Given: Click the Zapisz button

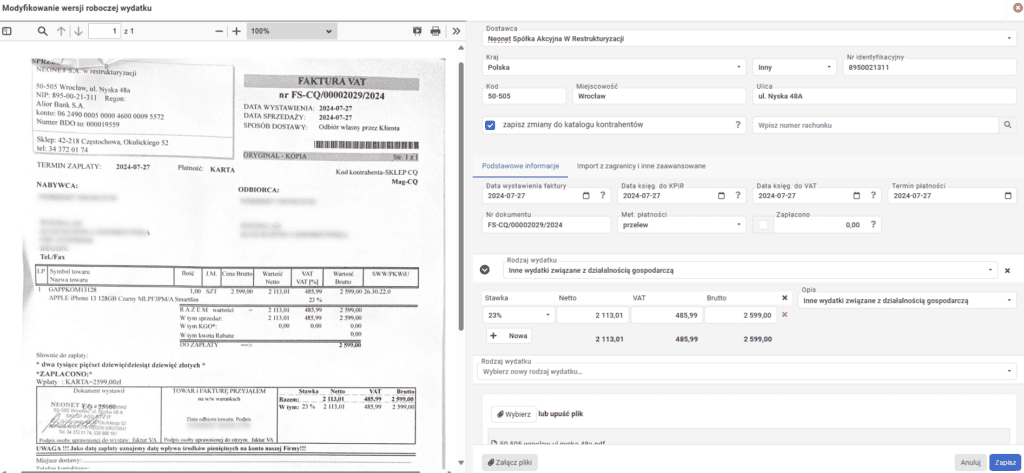Looking at the screenshot, I should click(x=1003, y=462).
